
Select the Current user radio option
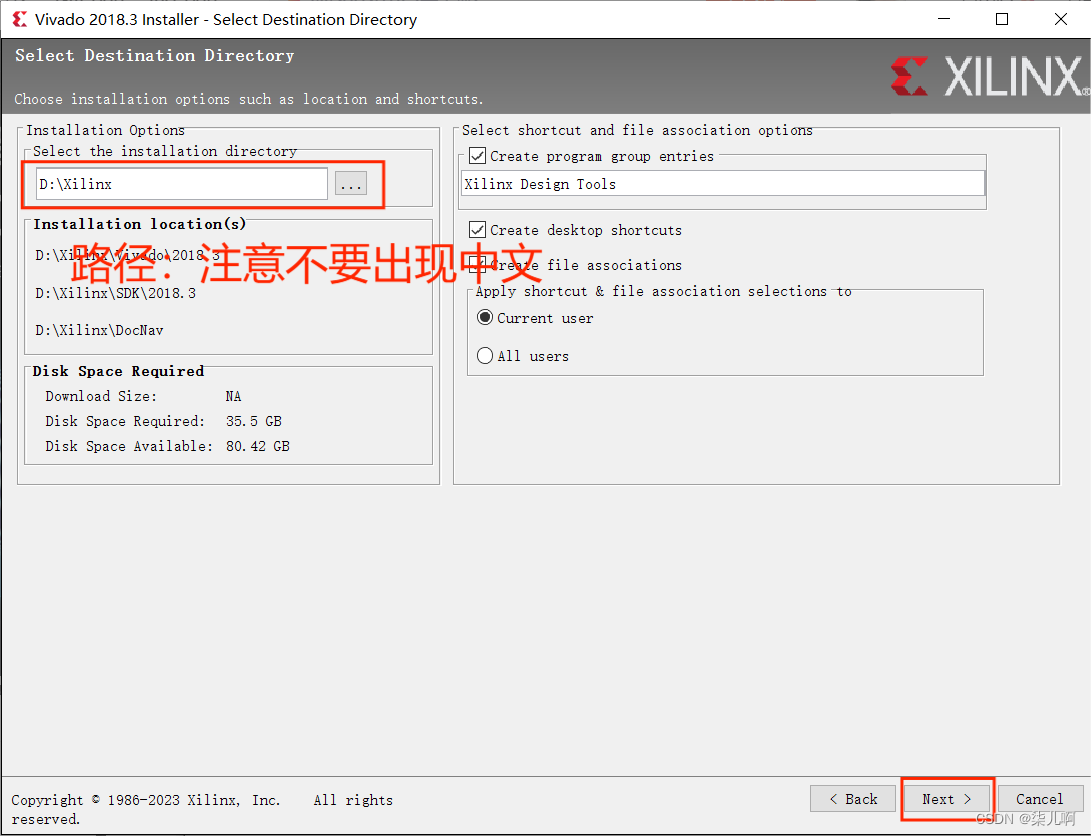point(485,318)
